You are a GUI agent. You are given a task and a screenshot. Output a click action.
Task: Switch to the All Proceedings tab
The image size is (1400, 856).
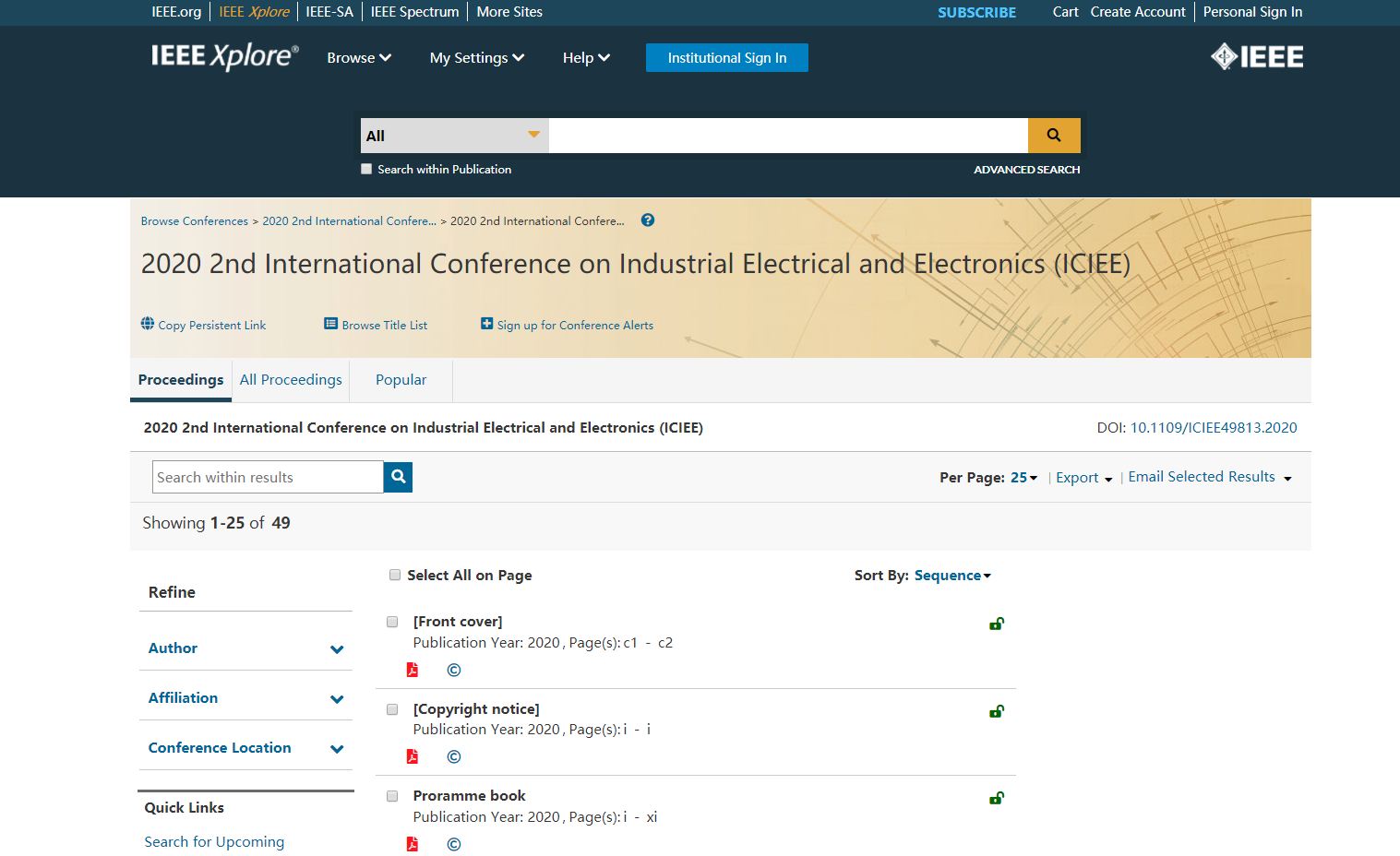[x=291, y=380]
